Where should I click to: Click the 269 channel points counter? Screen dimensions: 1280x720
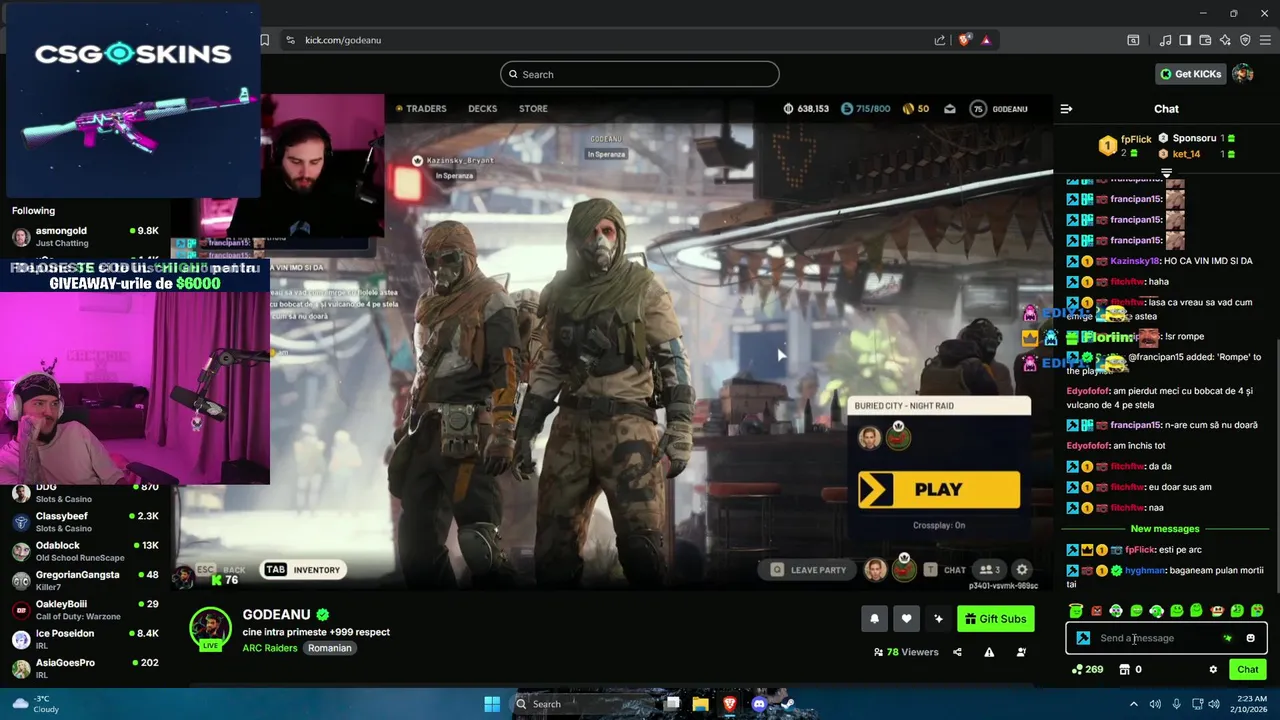[x=1087, y=670]
